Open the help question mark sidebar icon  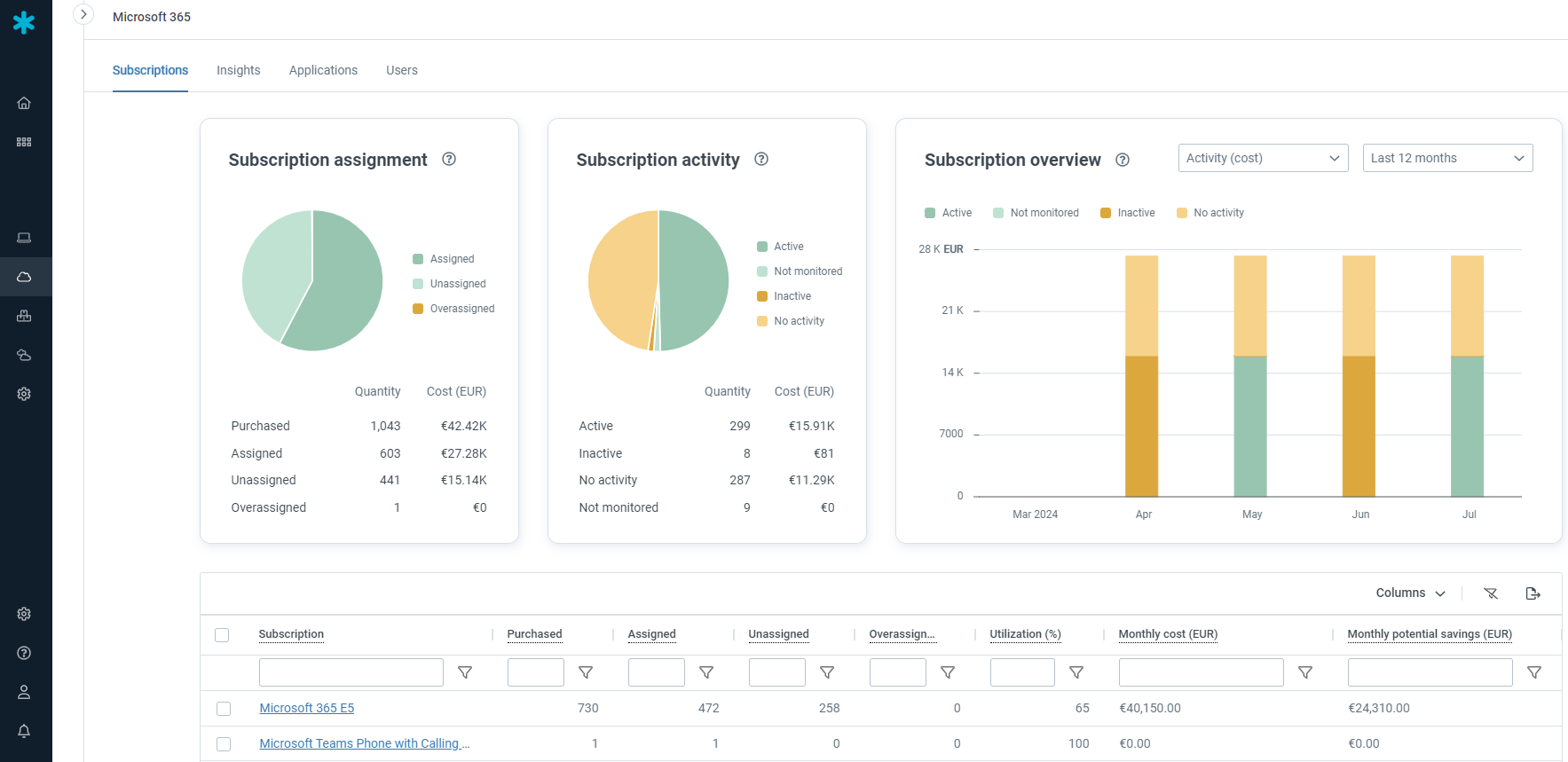coord(24,653)
